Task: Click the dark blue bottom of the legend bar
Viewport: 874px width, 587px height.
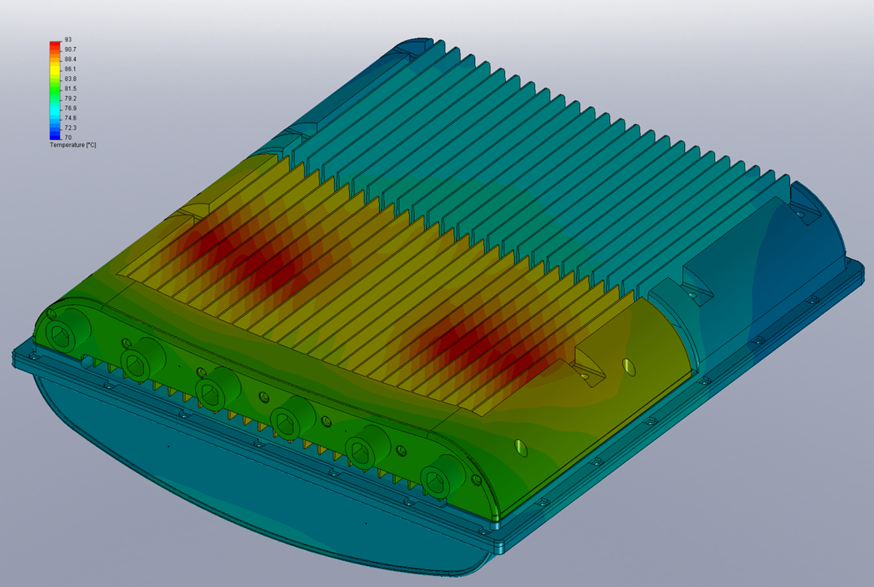Action: [x=55, y=135]
